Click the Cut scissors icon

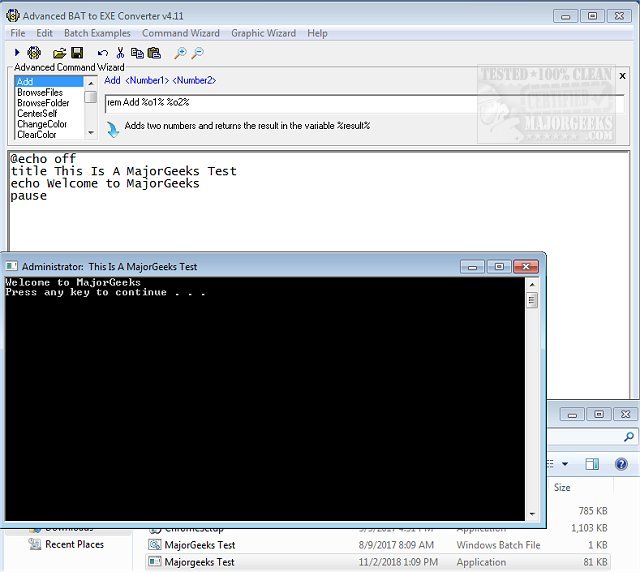120,53
